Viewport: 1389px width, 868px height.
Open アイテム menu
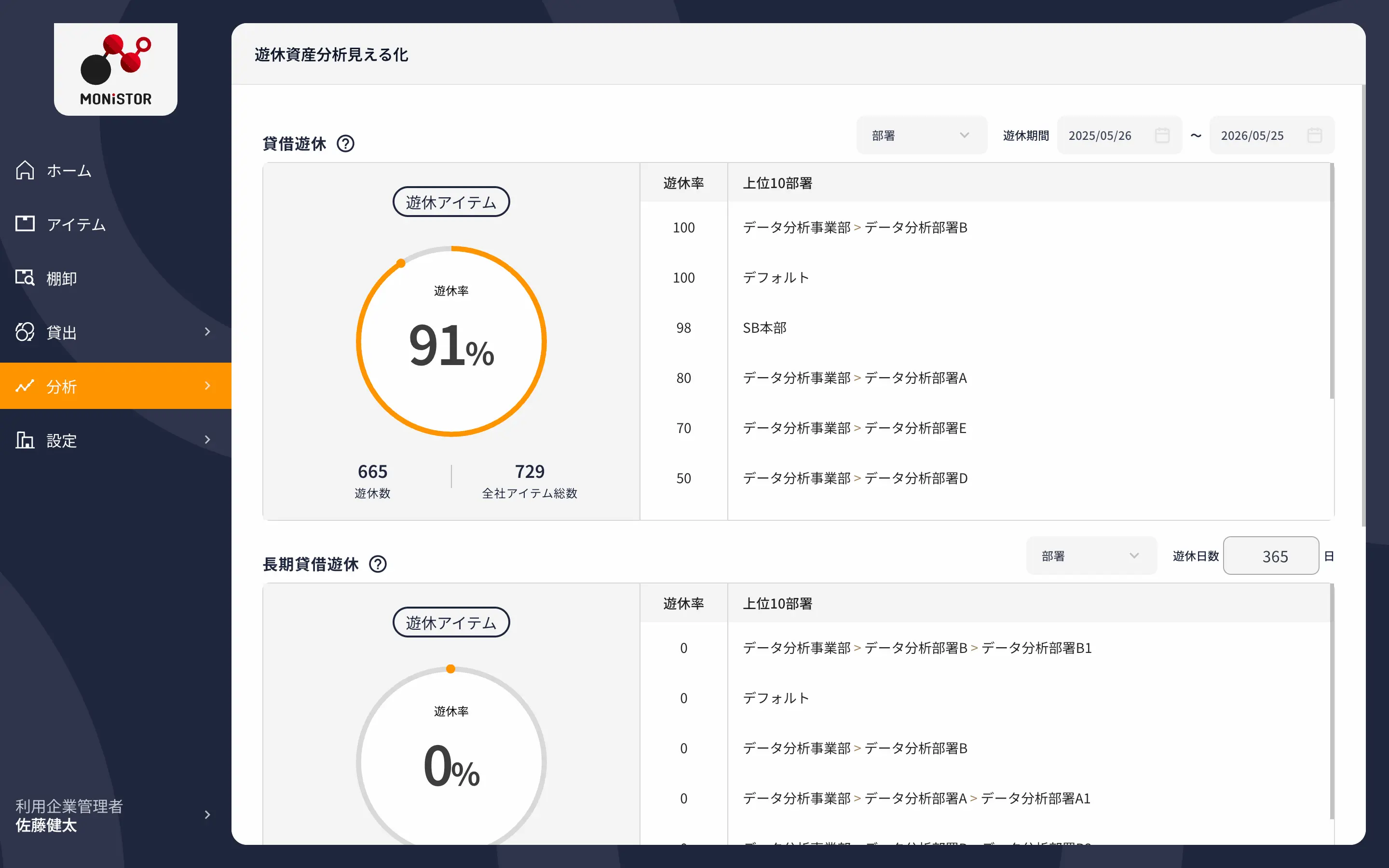(x=115, y=224)
